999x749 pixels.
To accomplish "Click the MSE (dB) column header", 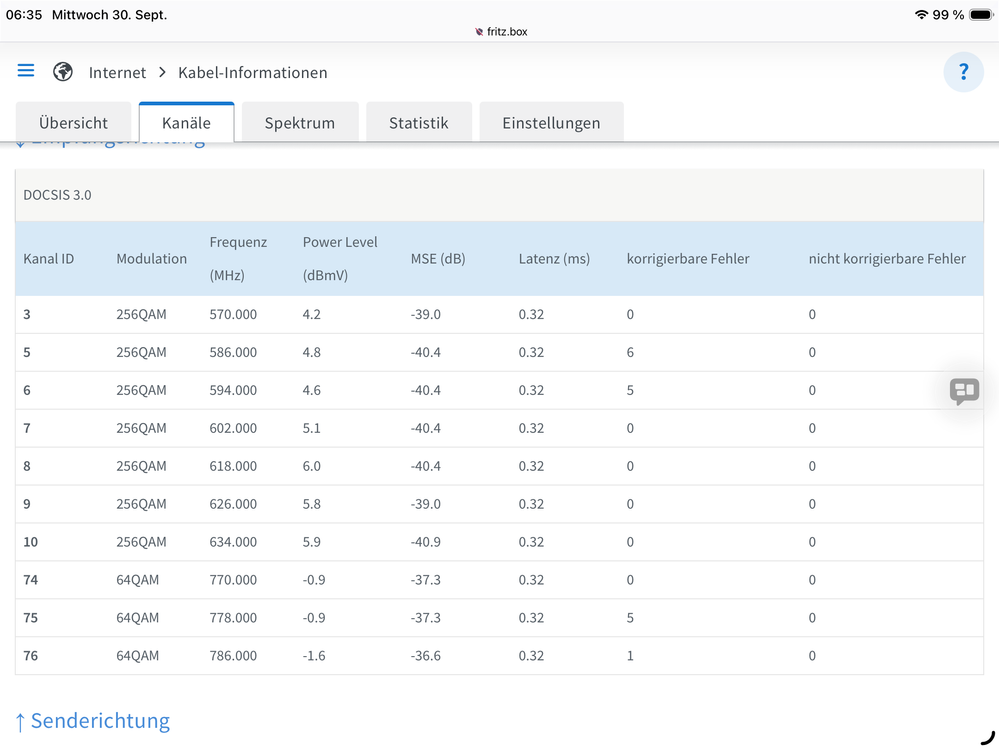I will coord(438,259).
